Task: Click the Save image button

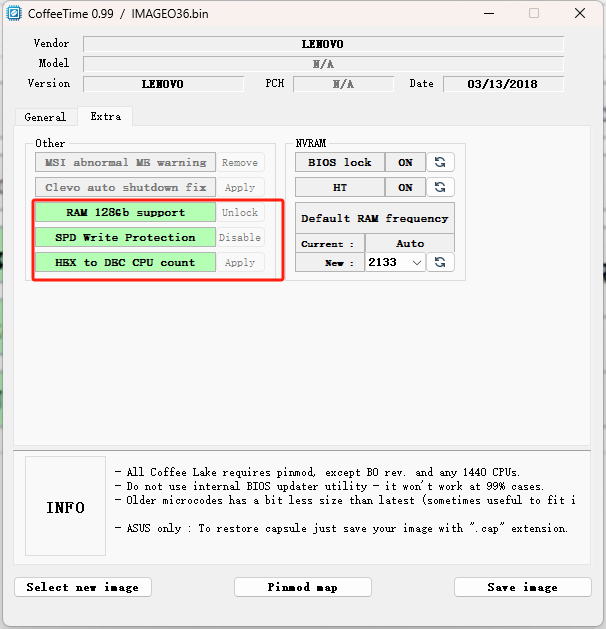Action: [x=522, y=587]
